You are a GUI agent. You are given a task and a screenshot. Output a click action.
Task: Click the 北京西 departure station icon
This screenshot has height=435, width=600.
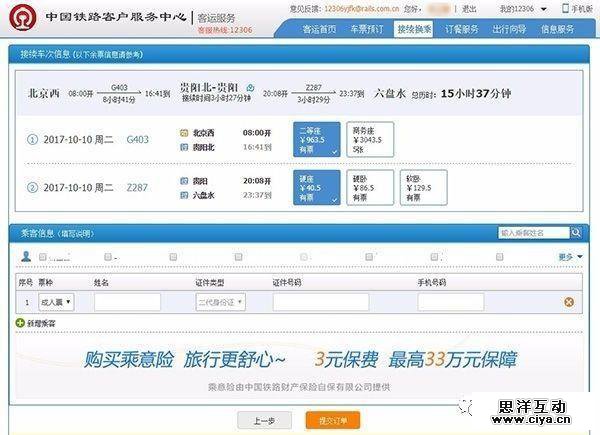pos(183,132)
